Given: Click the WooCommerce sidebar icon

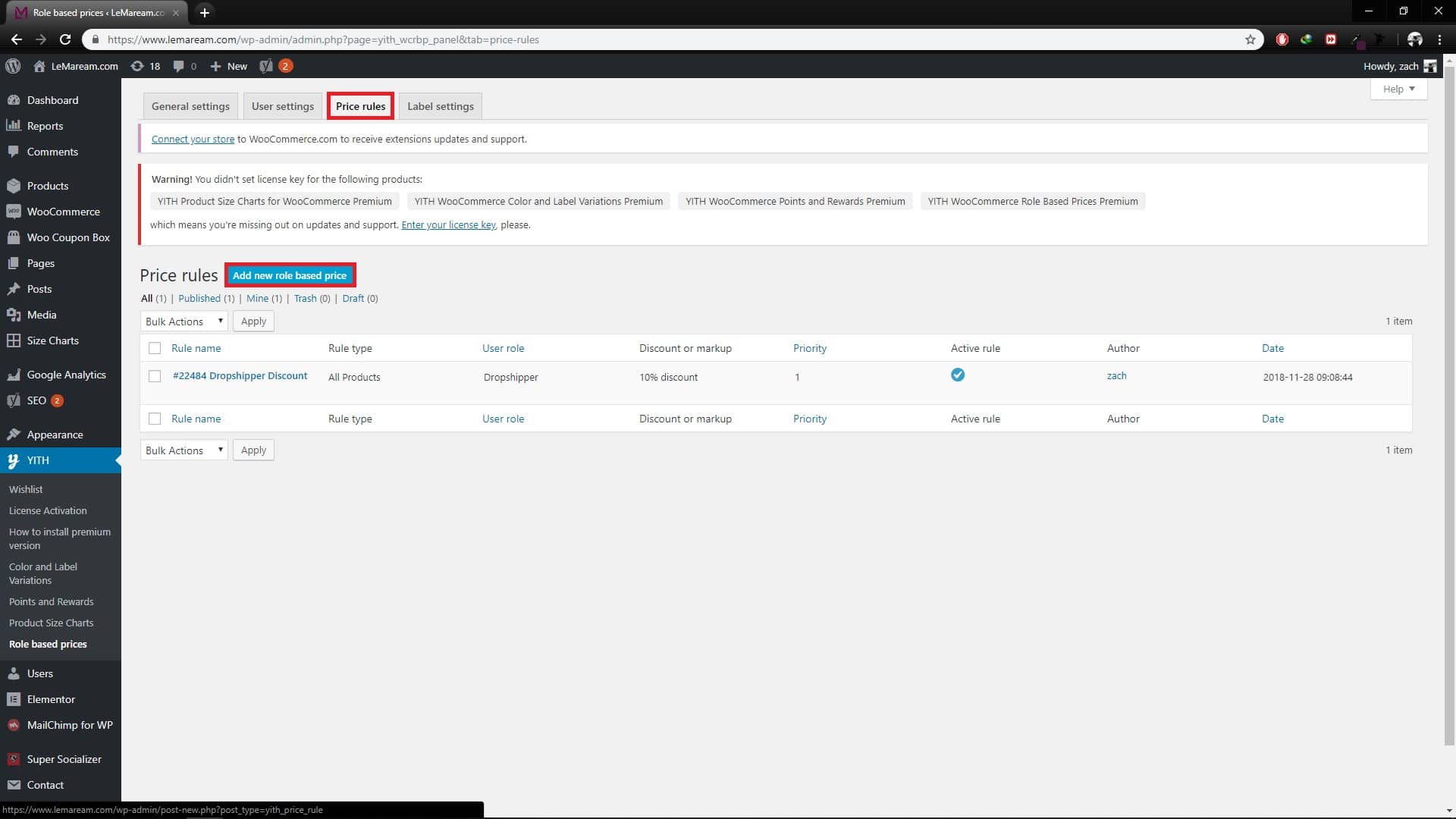Looking at the screenshot, I should pyautogui.click(x=14, y=212).
